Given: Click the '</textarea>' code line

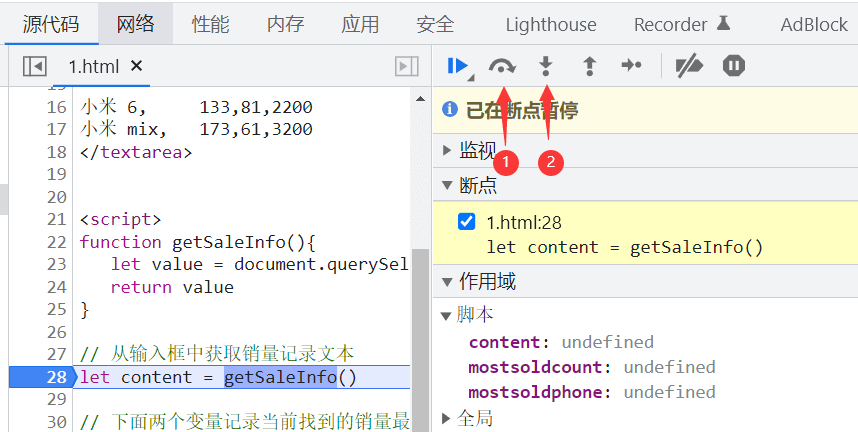Looking at the screenshot, I should tap(136, 152).
